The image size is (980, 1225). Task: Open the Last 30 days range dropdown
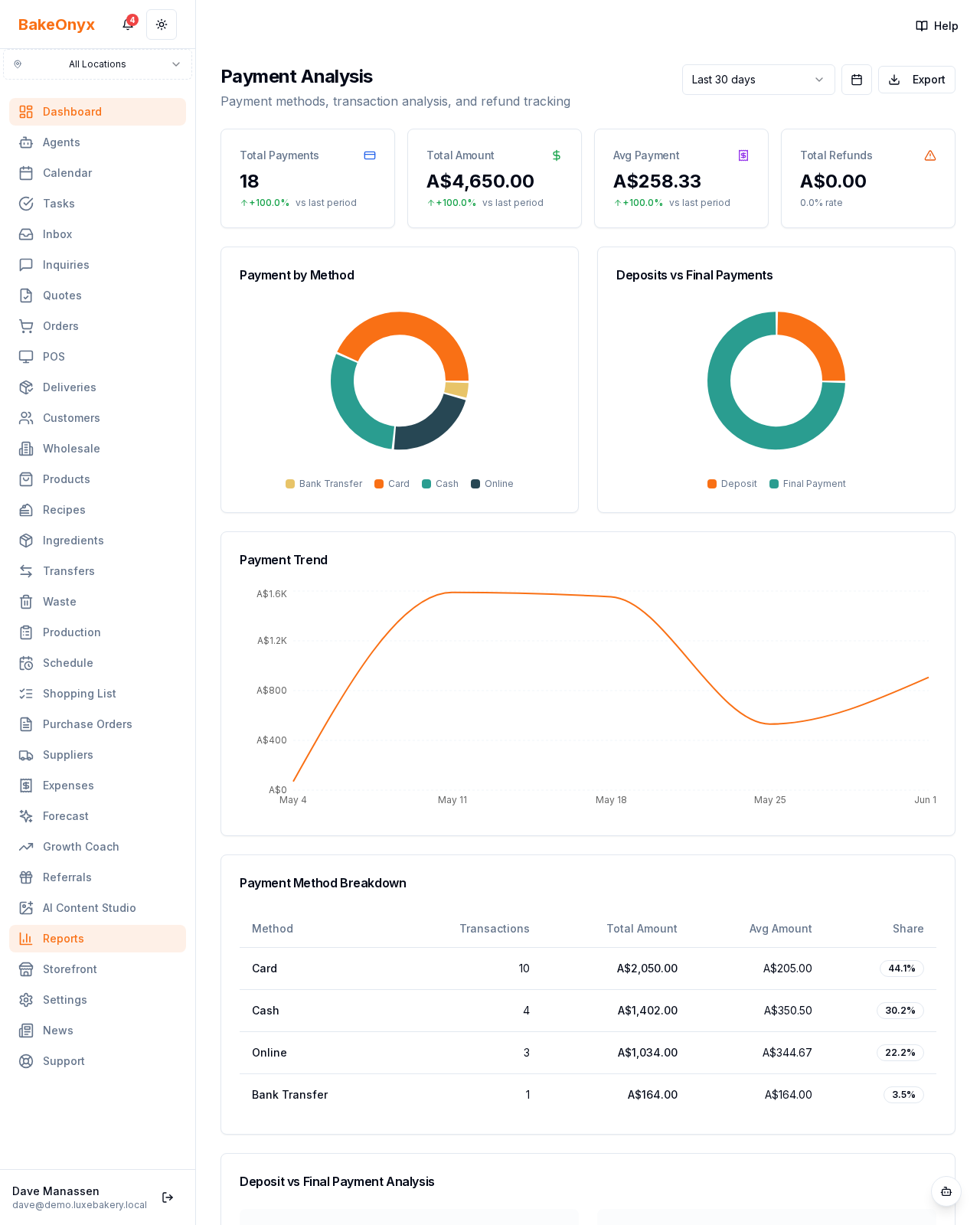click(758, 80)
